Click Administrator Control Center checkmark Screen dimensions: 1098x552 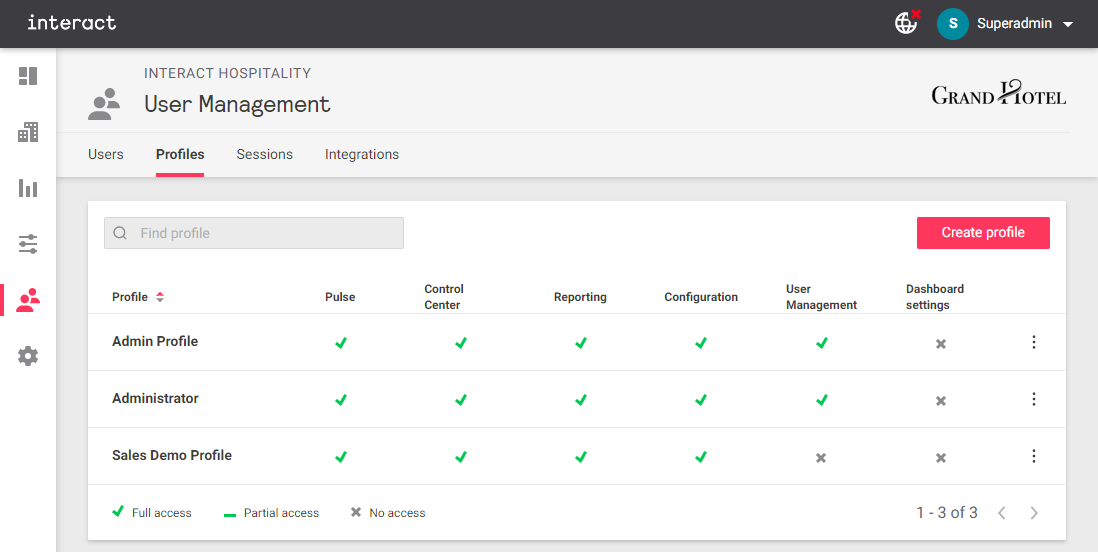pyautogui.click(x=460, y=400)
